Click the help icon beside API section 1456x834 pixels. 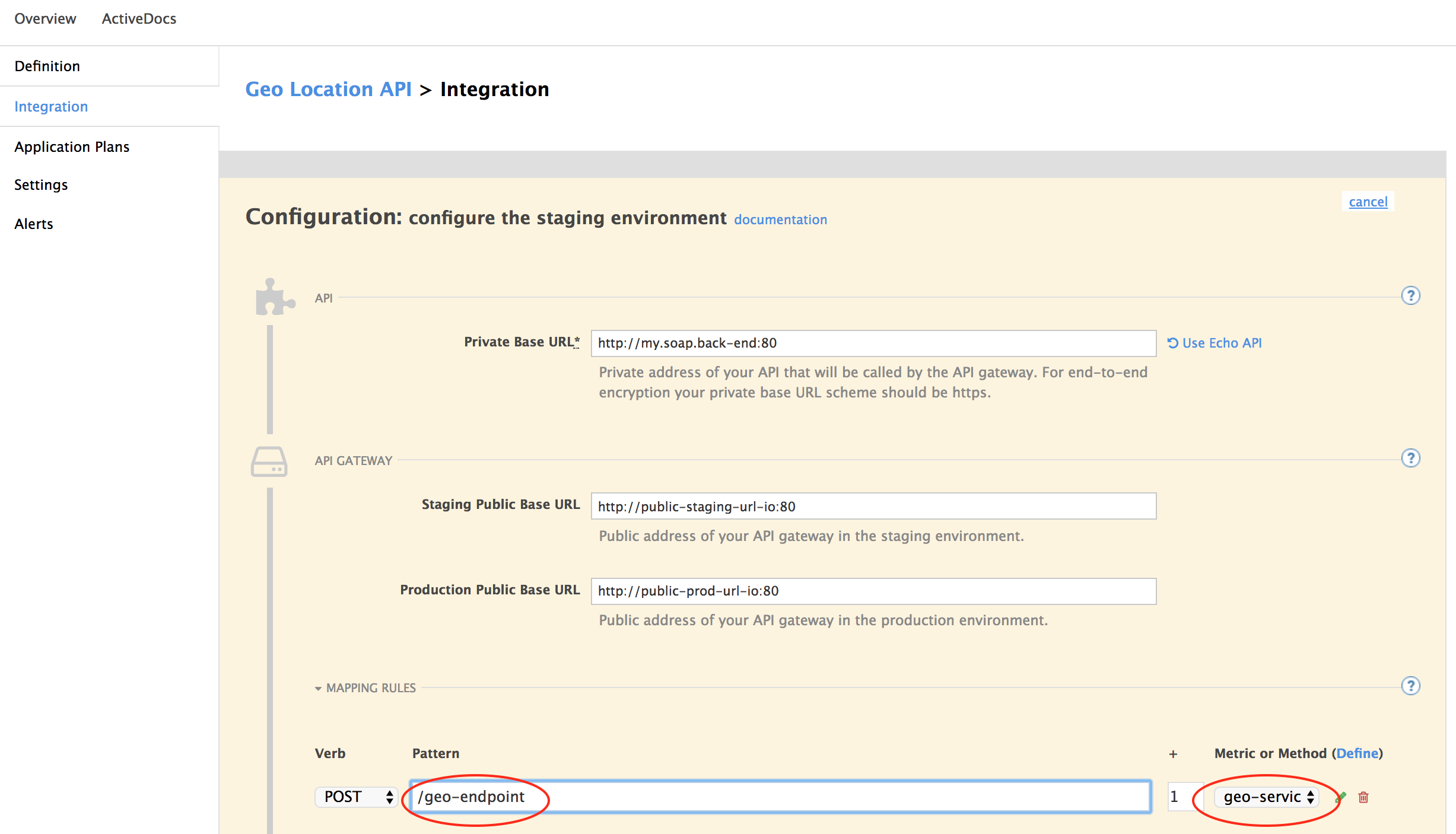(1410, 295)
